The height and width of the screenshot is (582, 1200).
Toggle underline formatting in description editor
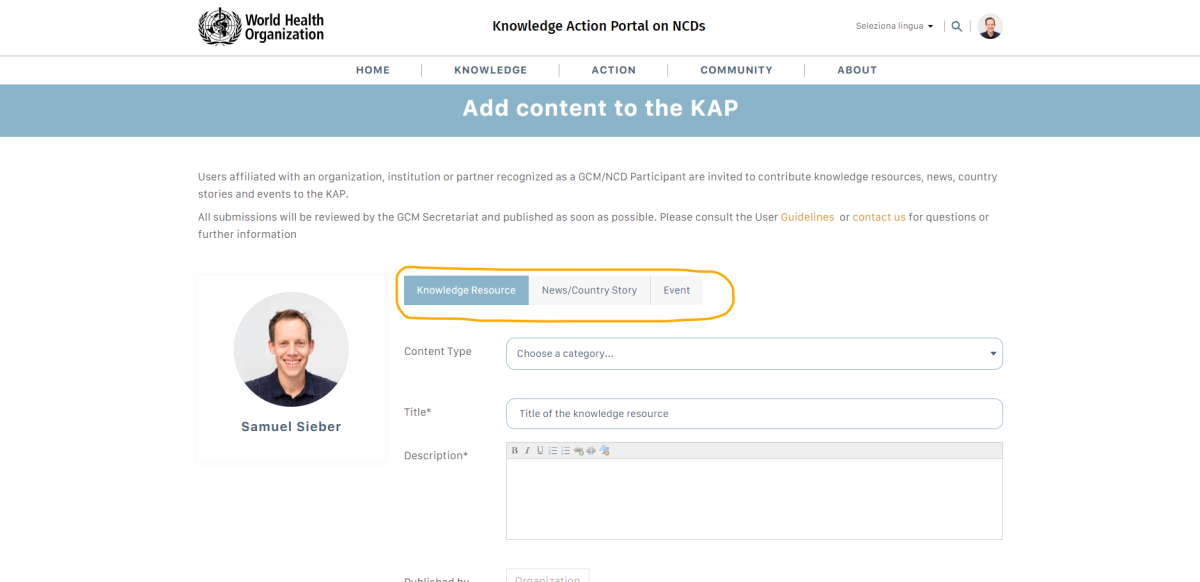540,451
